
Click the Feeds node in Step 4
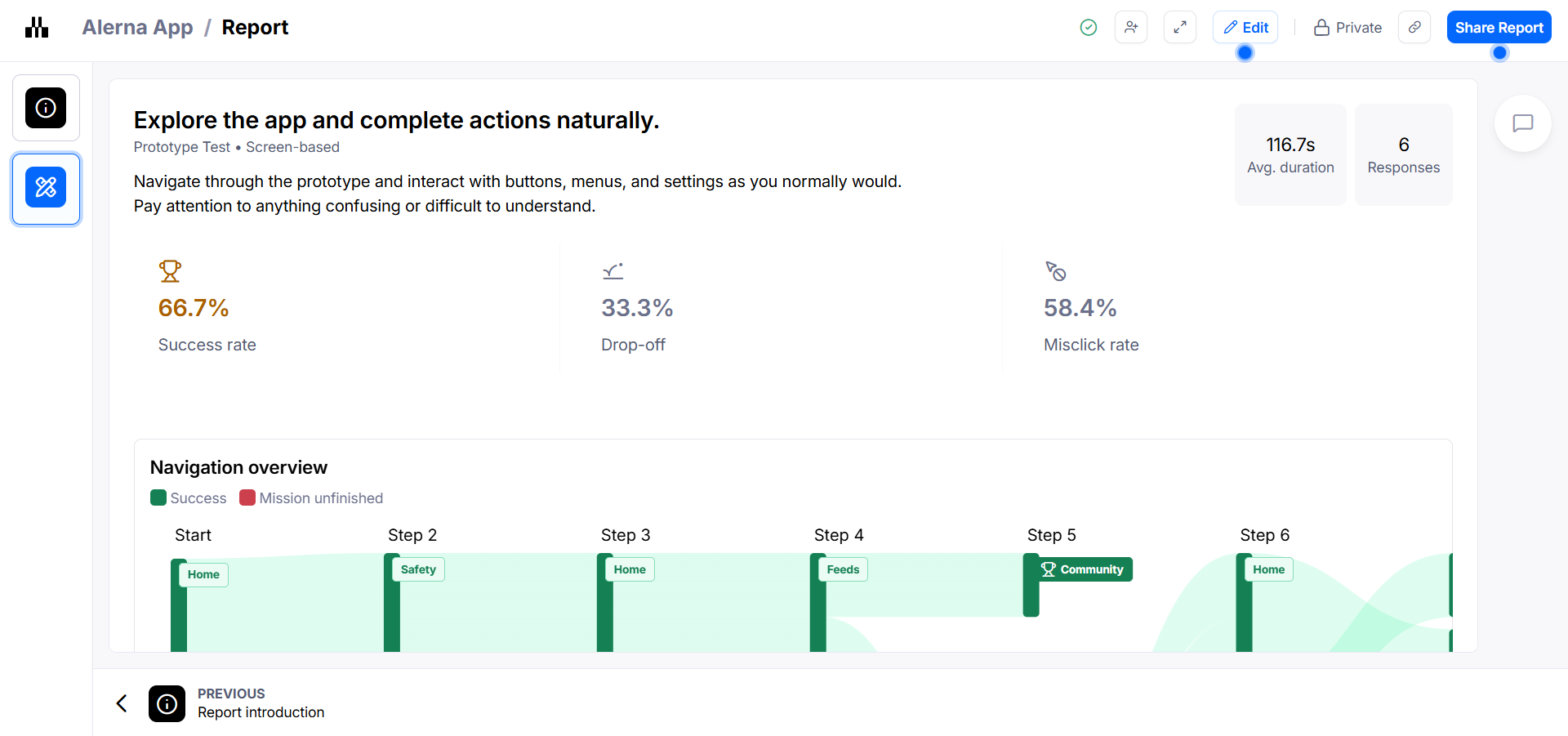pyautogui.click(x=843, y=569)
